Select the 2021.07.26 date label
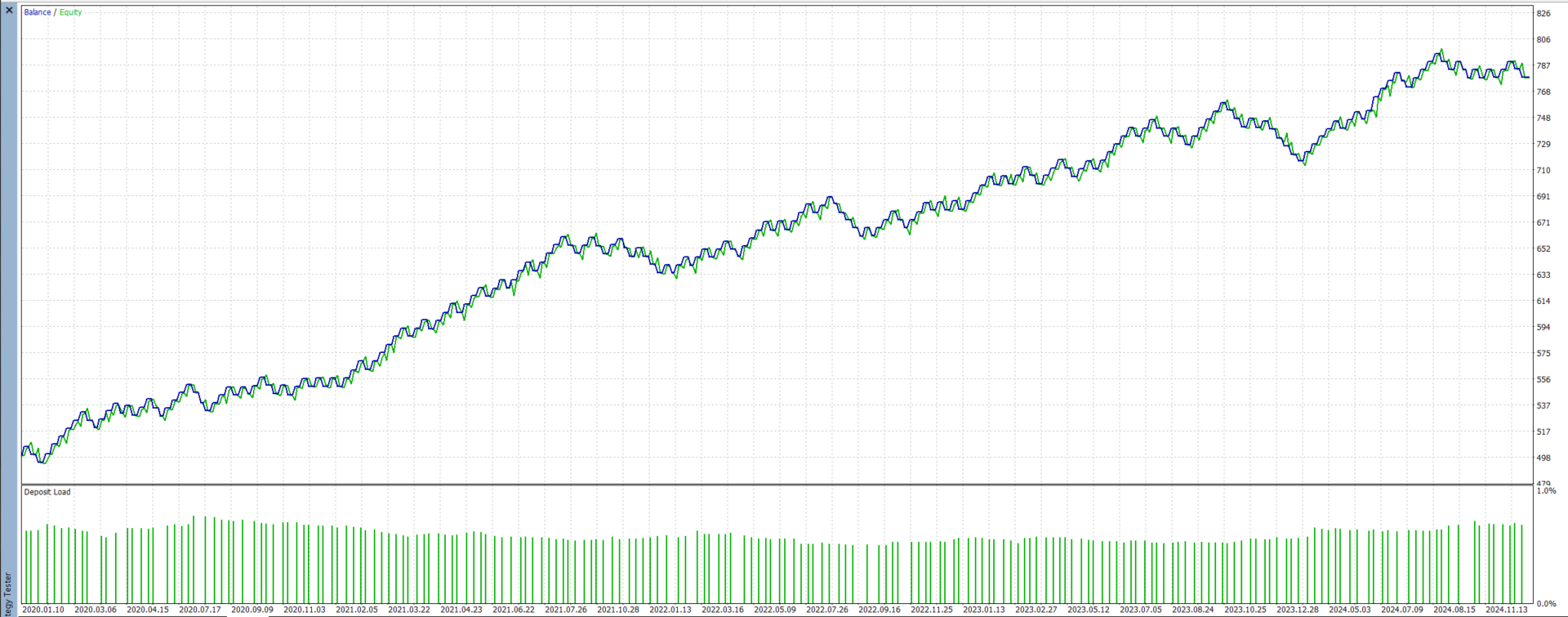Viewport: 1568px width, 617px height. [x=566, y=610]
